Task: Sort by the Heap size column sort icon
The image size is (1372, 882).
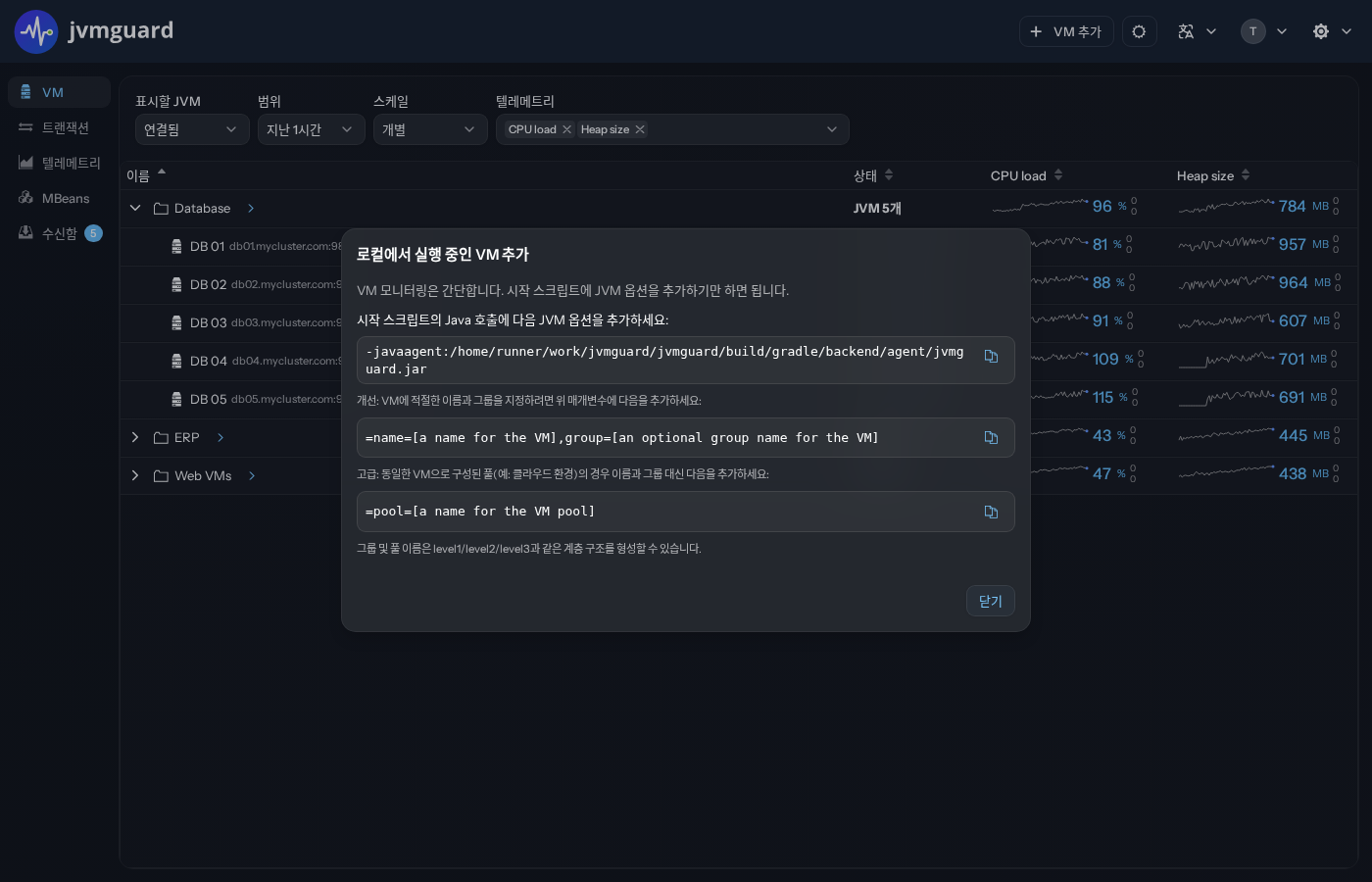Action: (1246, 175)
